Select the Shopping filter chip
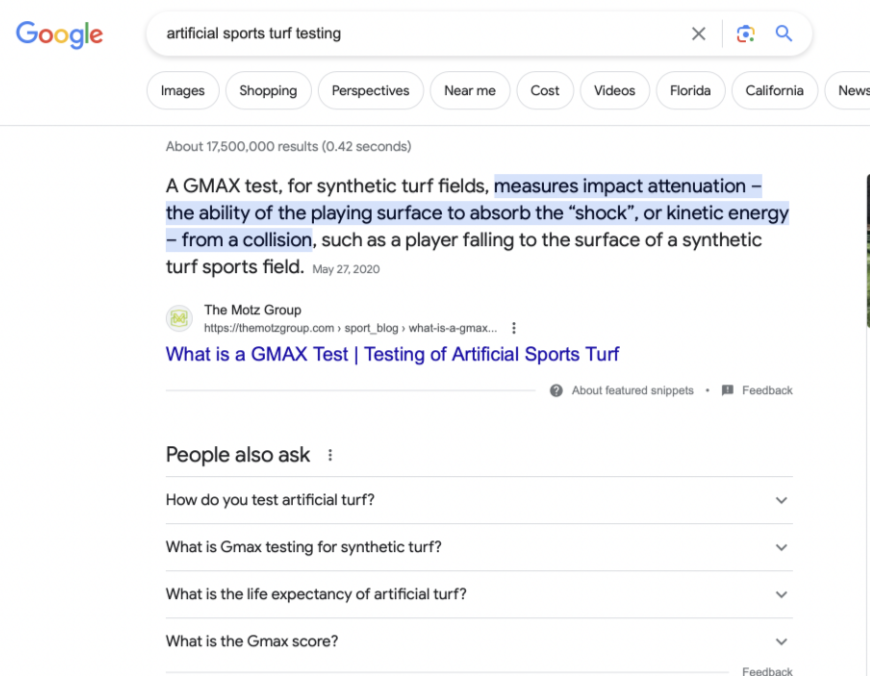The image size is (870, 676). [268, 90]
